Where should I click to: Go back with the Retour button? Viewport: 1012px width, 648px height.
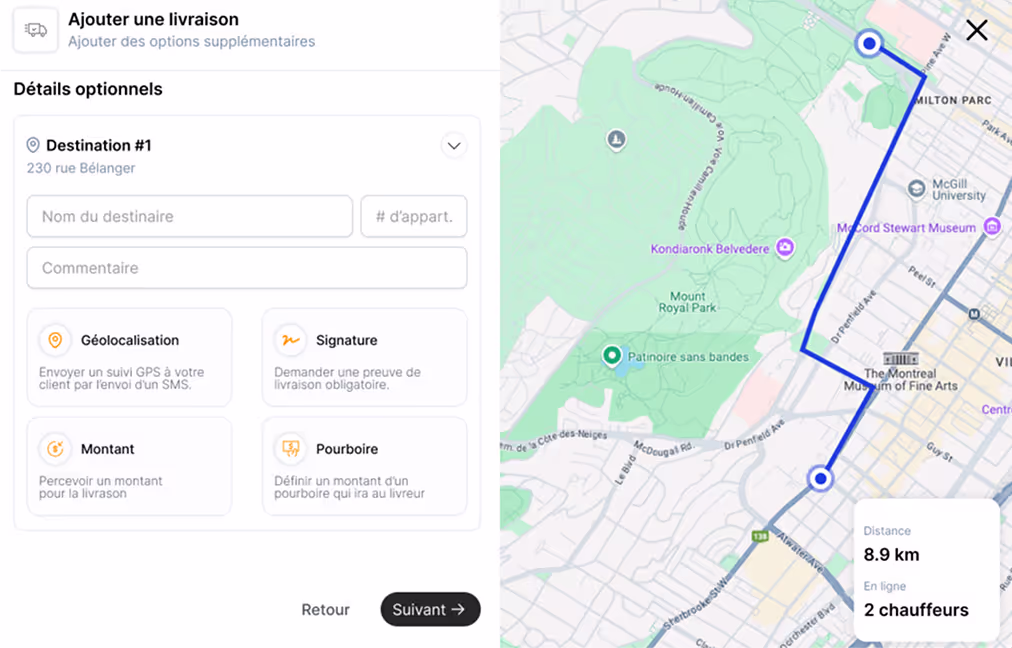click(x=325, y=609)
